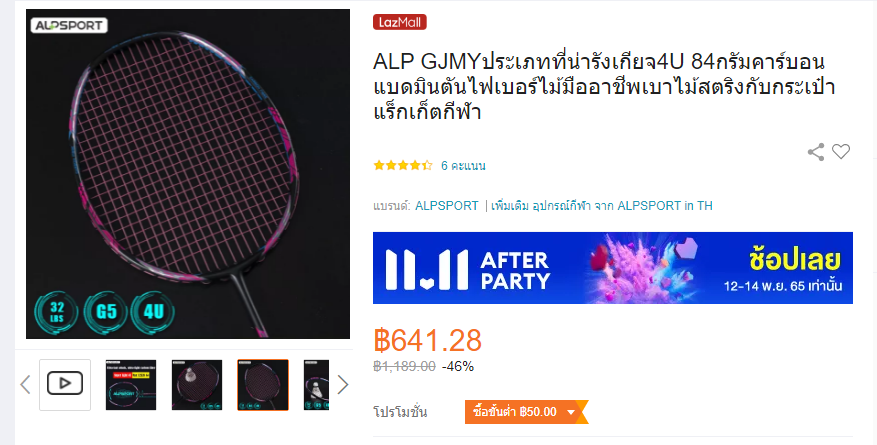This screenshot has height=445, width=877.
Task: Select the third thumbnail showing shuttlecock
Action: (197, 385)
